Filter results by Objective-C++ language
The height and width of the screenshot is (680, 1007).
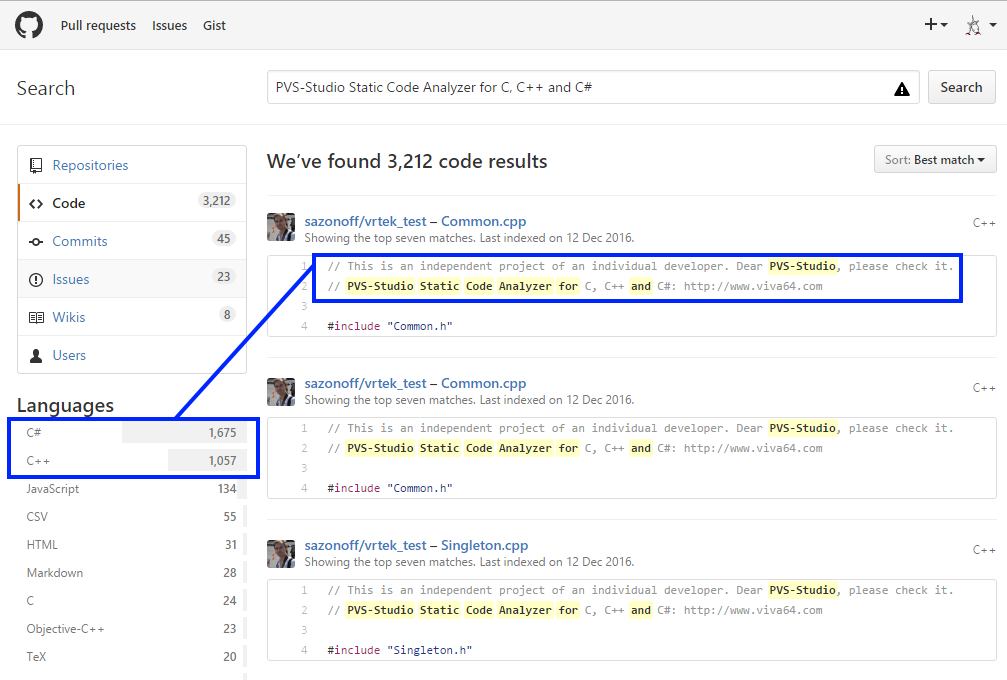(132, 628)
